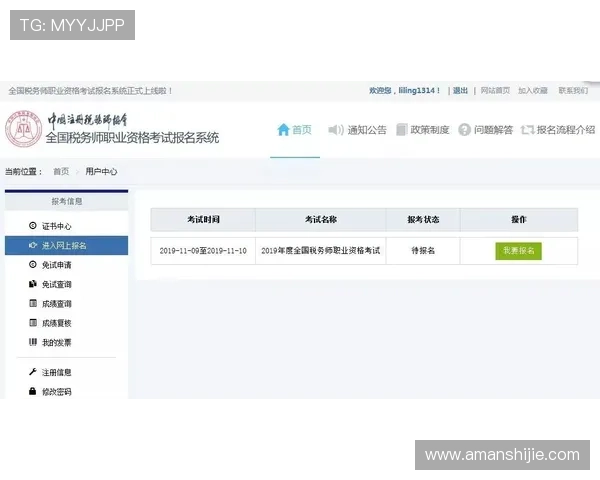The image size is (600, 480).
Task: Click the announcement 全国税务师职业资格考试报名系统正式上线啦
Action: (x=90, y=91)
